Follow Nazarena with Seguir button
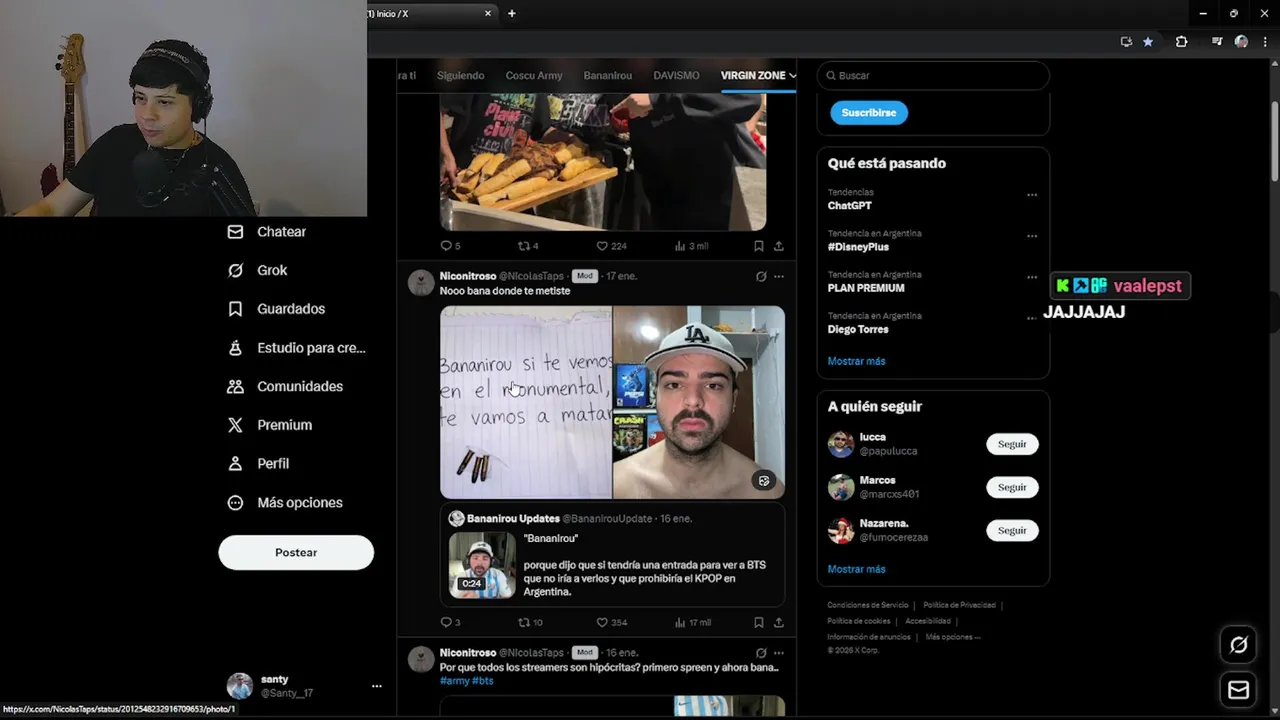This screenshot has height=720, width=1280. [x=1012, y=530]
